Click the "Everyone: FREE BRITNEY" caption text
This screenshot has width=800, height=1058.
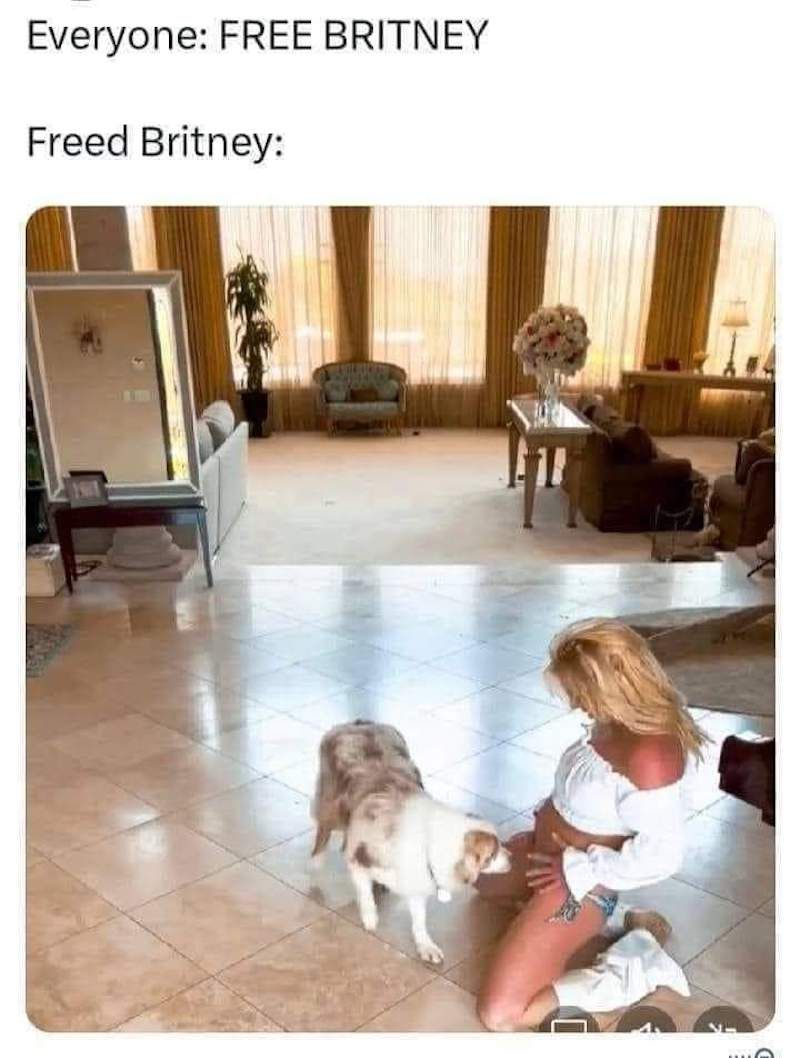tap(257, 35)
